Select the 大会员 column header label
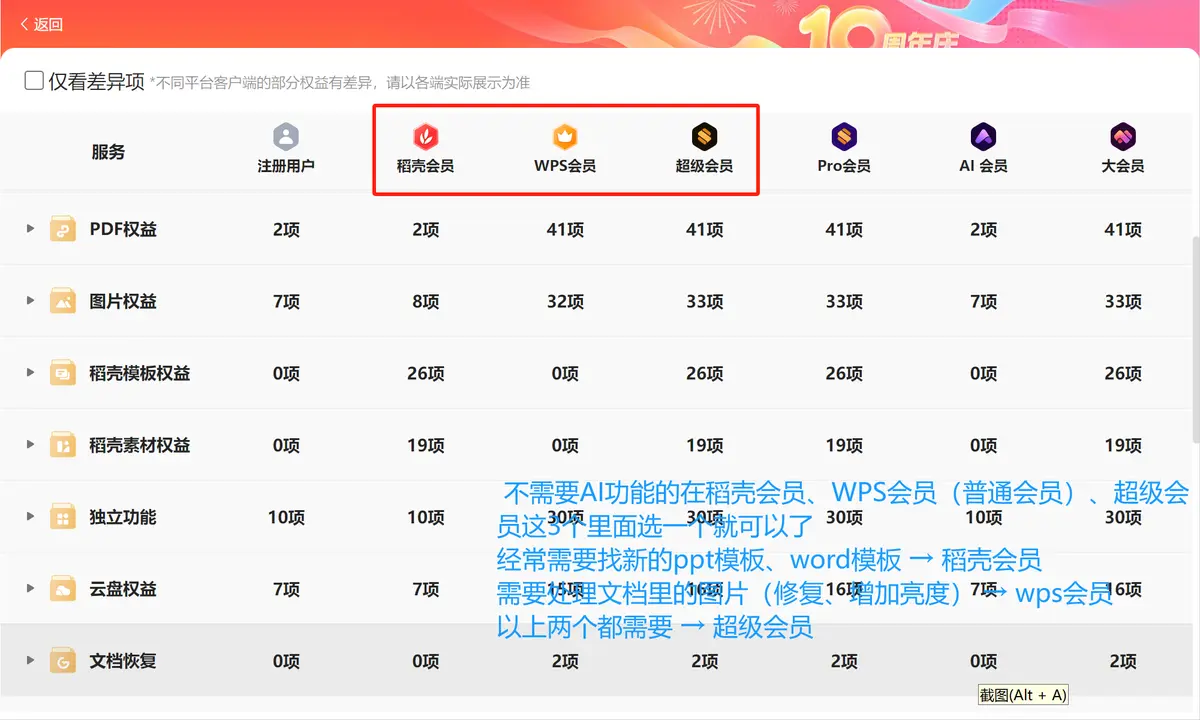The height and width of the screenshot is (720, 1200). tap(1123, 166)
